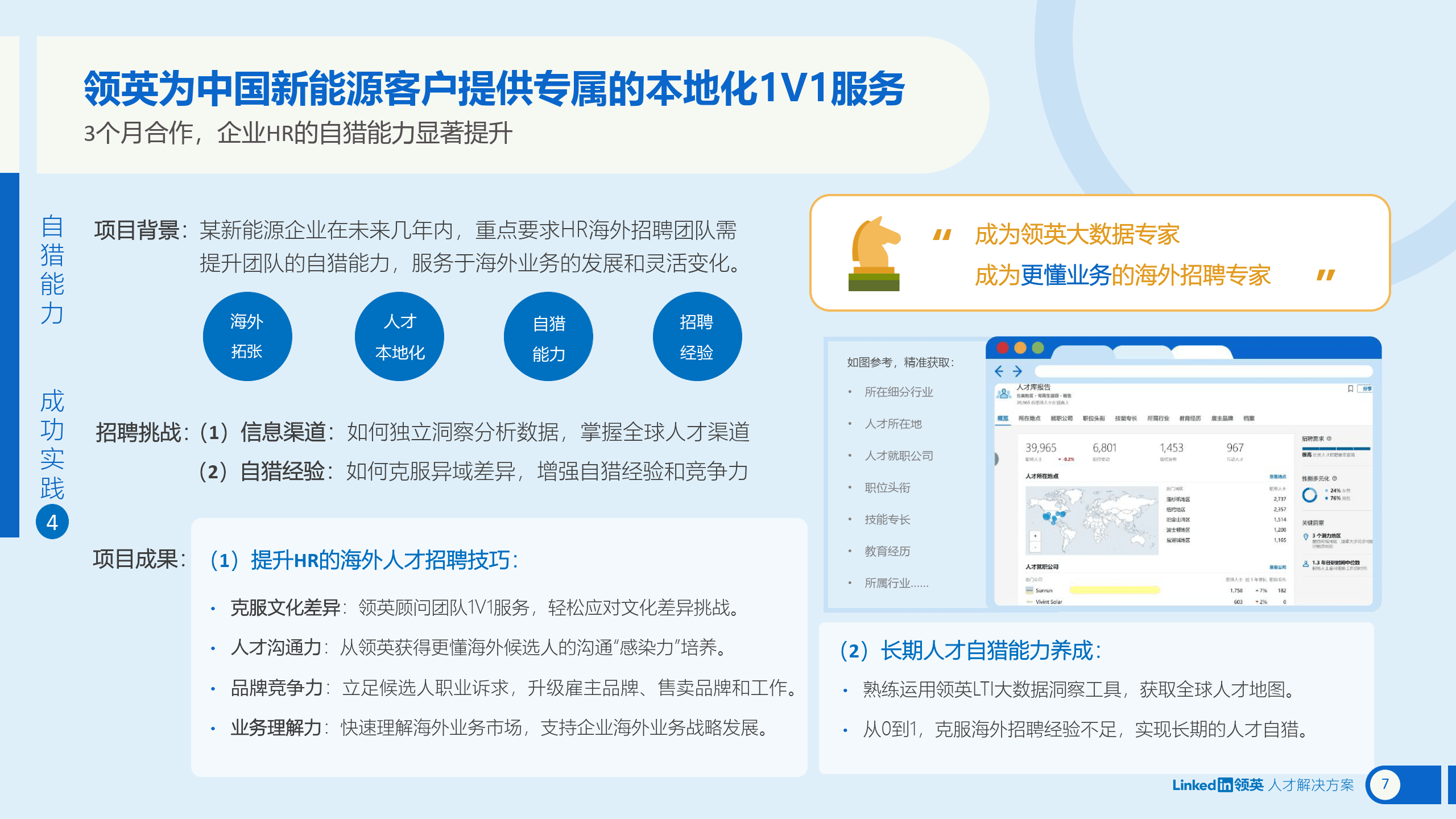Image resolution: width=1456 pixels, height=819 pixels.
Task: Click the 招聘经验 blue circle
Action: tap(697, 336)
